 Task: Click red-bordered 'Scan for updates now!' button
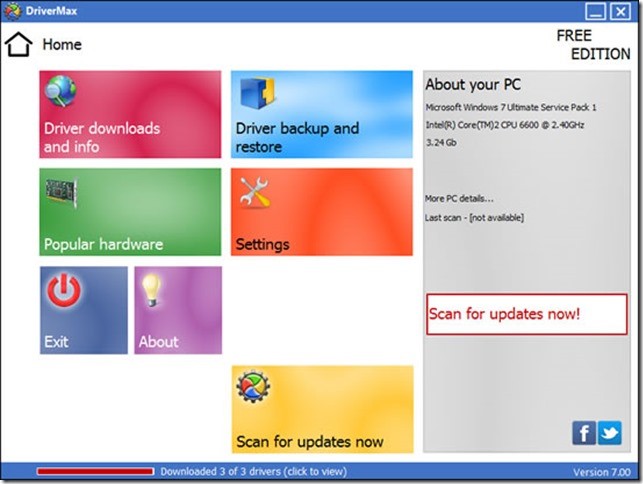click(x=527, y=314)
